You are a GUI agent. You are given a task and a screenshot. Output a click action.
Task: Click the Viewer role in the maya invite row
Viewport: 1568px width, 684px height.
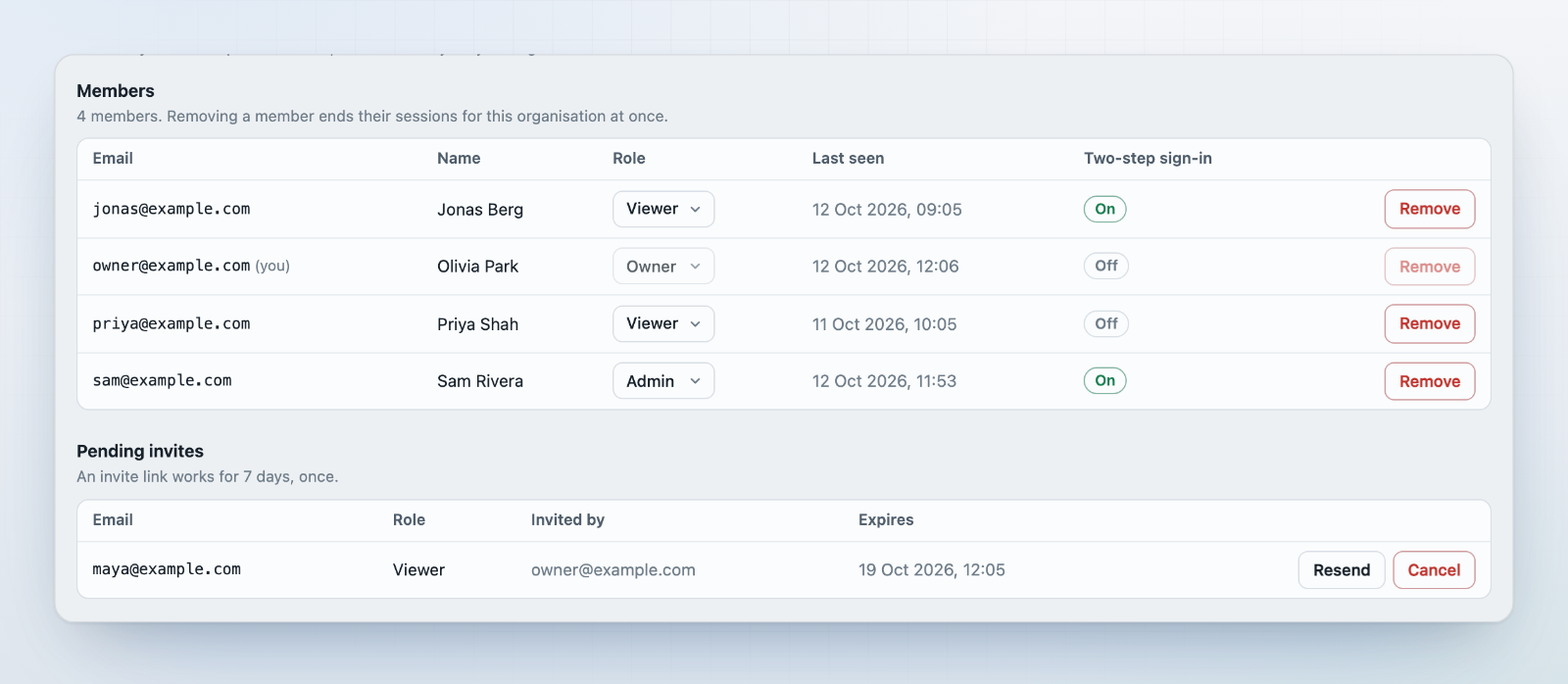pos(418,570)
